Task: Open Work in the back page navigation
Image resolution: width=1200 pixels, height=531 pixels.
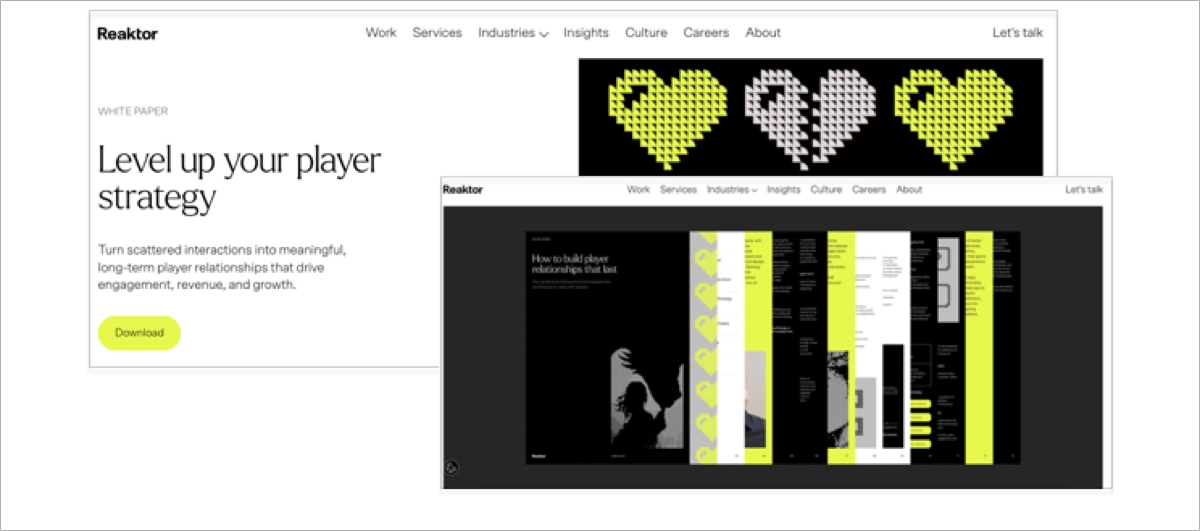Action: pos(381,33)
